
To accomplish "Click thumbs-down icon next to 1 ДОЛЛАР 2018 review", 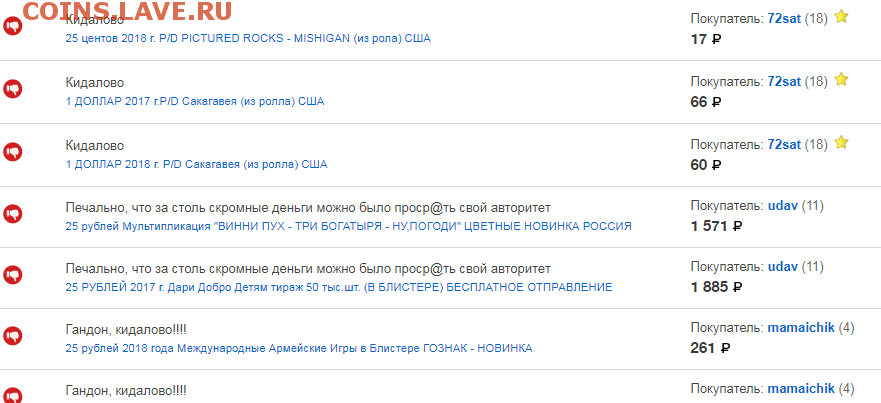I will (x=12, y=152).
